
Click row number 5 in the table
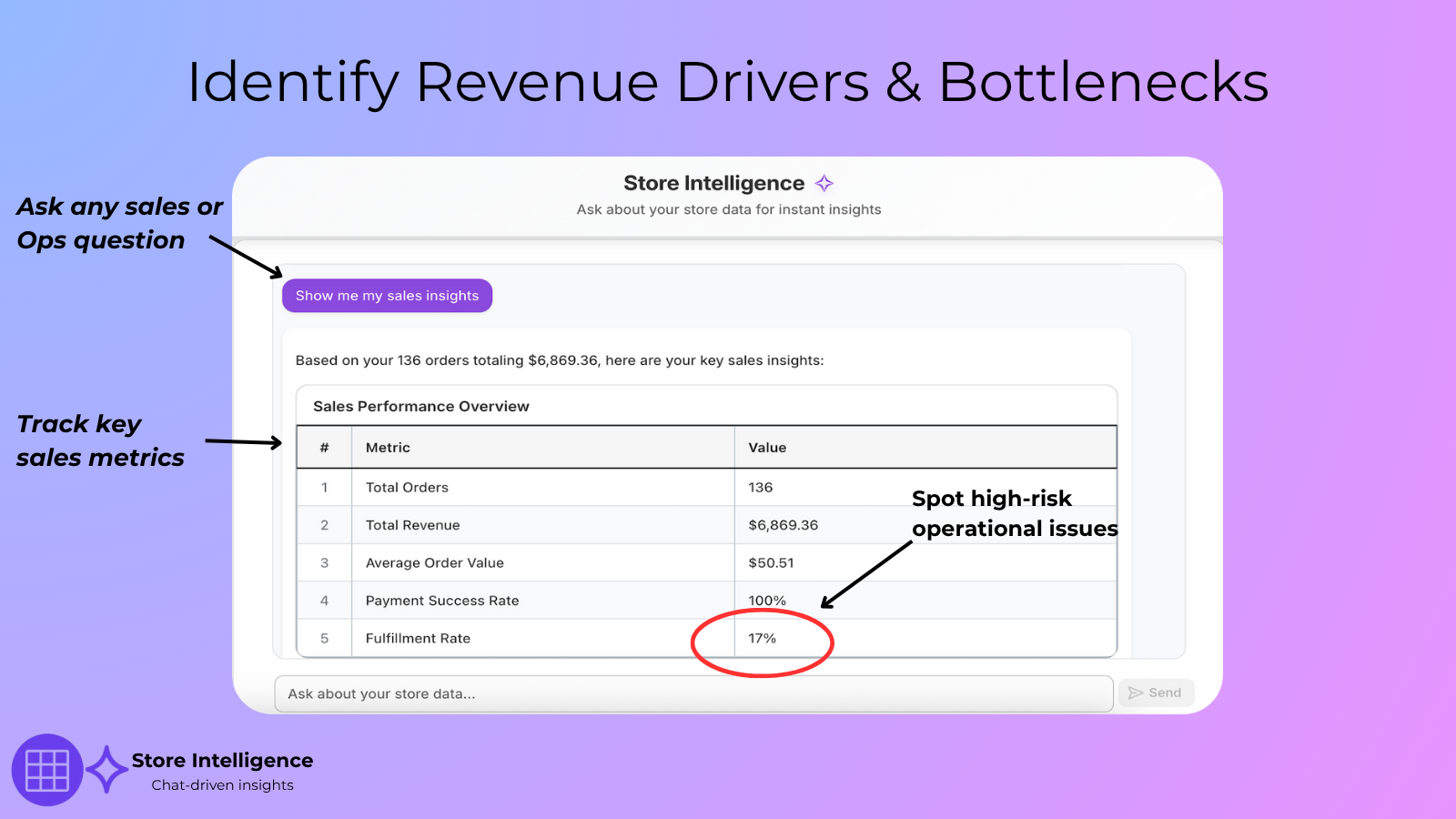[x=324, y=639]
